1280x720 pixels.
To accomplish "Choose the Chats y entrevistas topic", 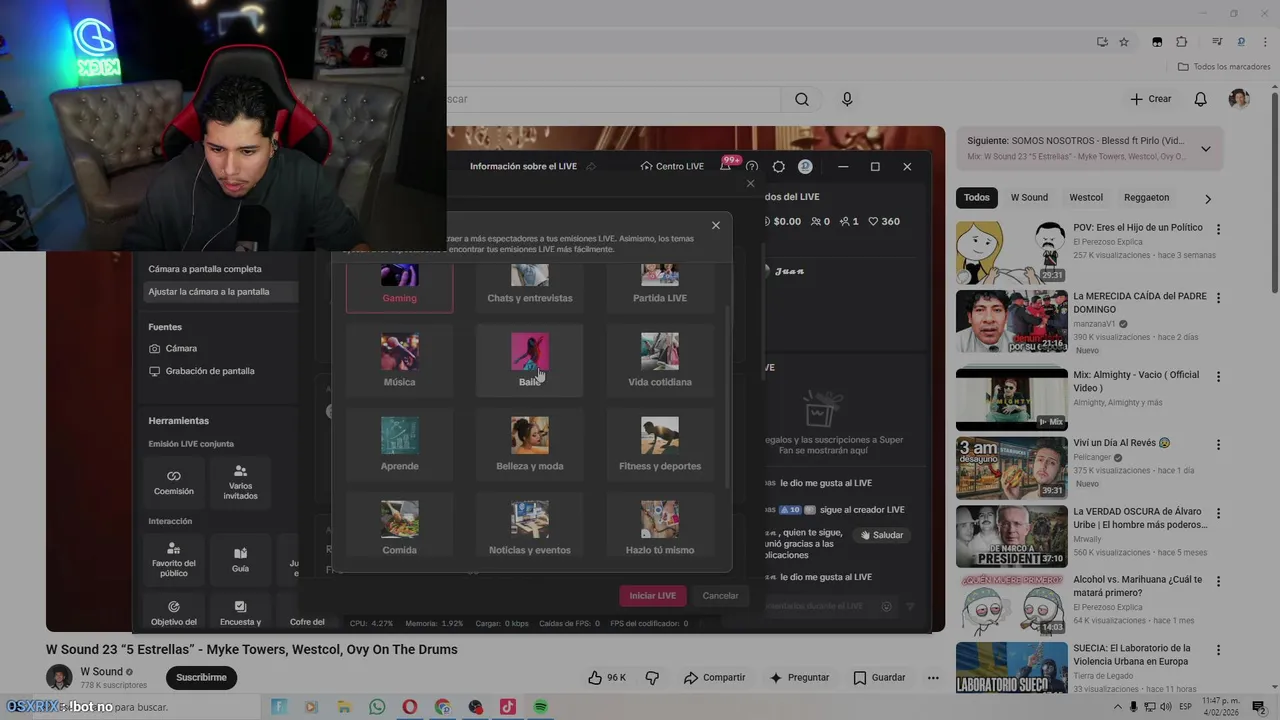I will (x=529, y=288).
